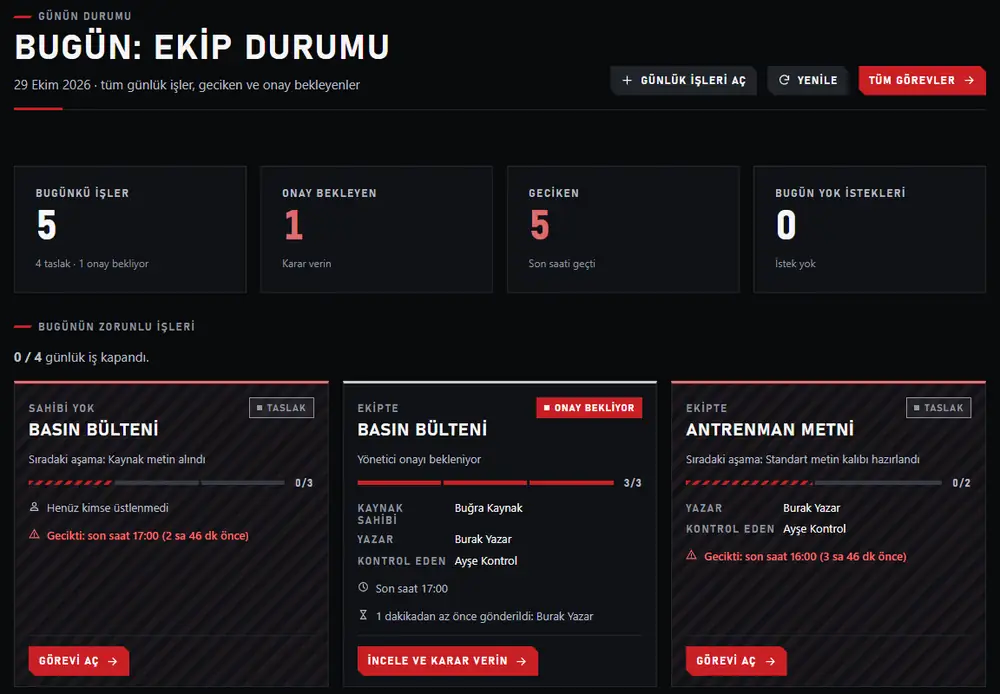Click the Basın Bülteni title on the Sahibi Yok card

(x=93, y=429)
